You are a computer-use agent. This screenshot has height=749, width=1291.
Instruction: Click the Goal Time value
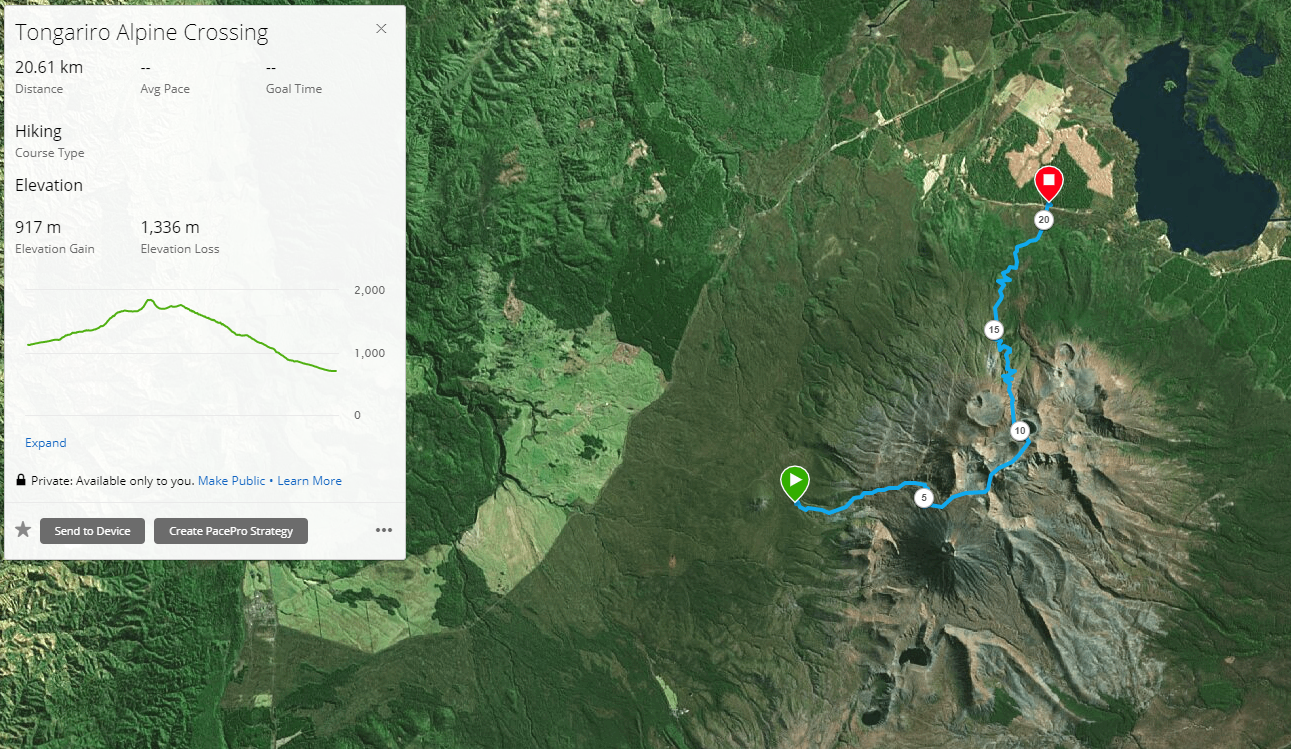pos(271,68)
